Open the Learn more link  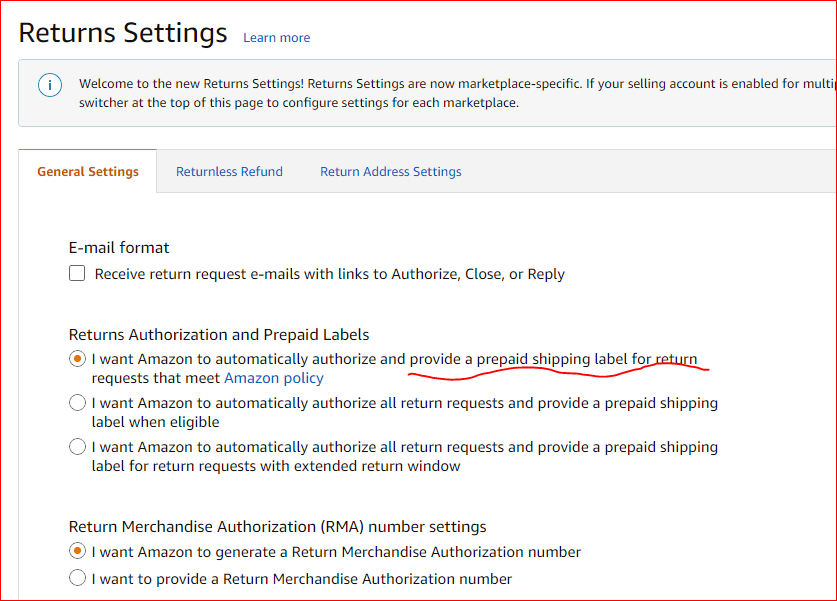276,38
